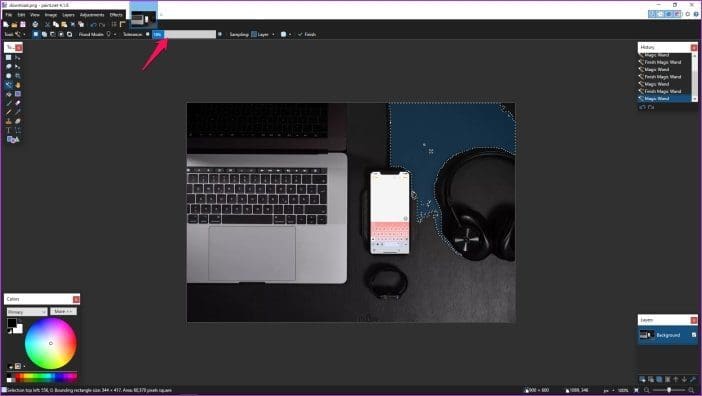
Task: Select the Magic Wand tool
Action: 9,85
